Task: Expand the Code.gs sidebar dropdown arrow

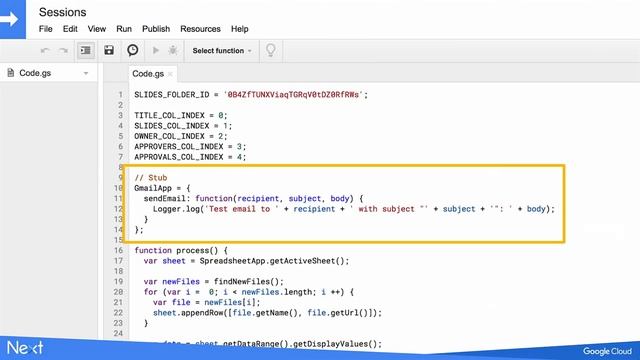Action: (86, 73)
